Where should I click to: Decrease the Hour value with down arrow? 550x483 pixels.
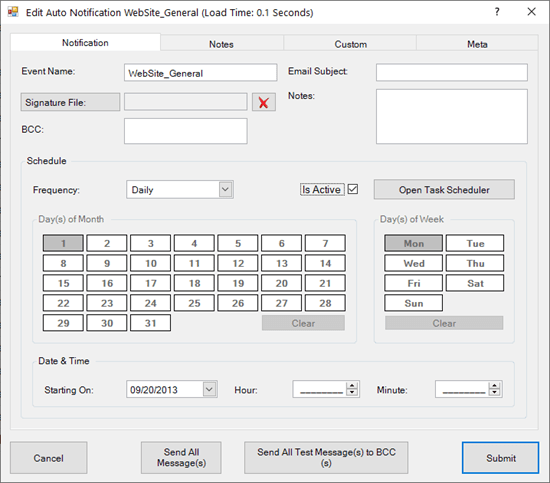(x=352, y=393)
